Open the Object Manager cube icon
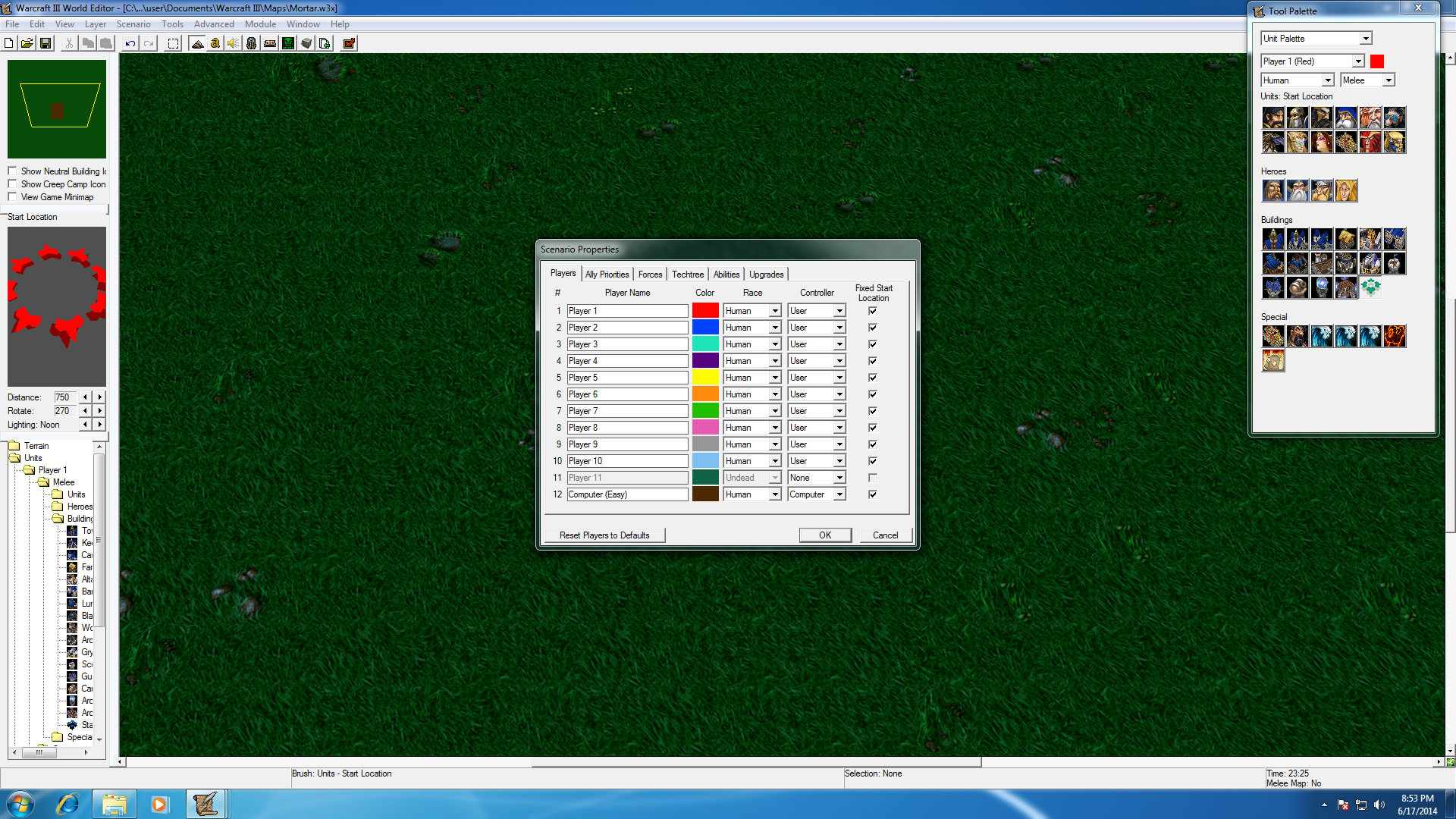Image resolution: width=1456 pixels, height=819 pixels. (306, 43)
